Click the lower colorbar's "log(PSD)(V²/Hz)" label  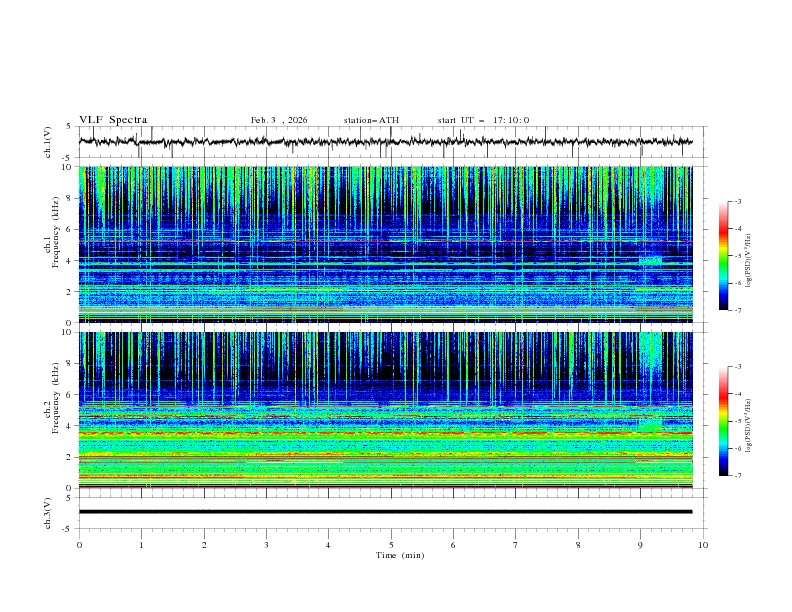point(749,425)
